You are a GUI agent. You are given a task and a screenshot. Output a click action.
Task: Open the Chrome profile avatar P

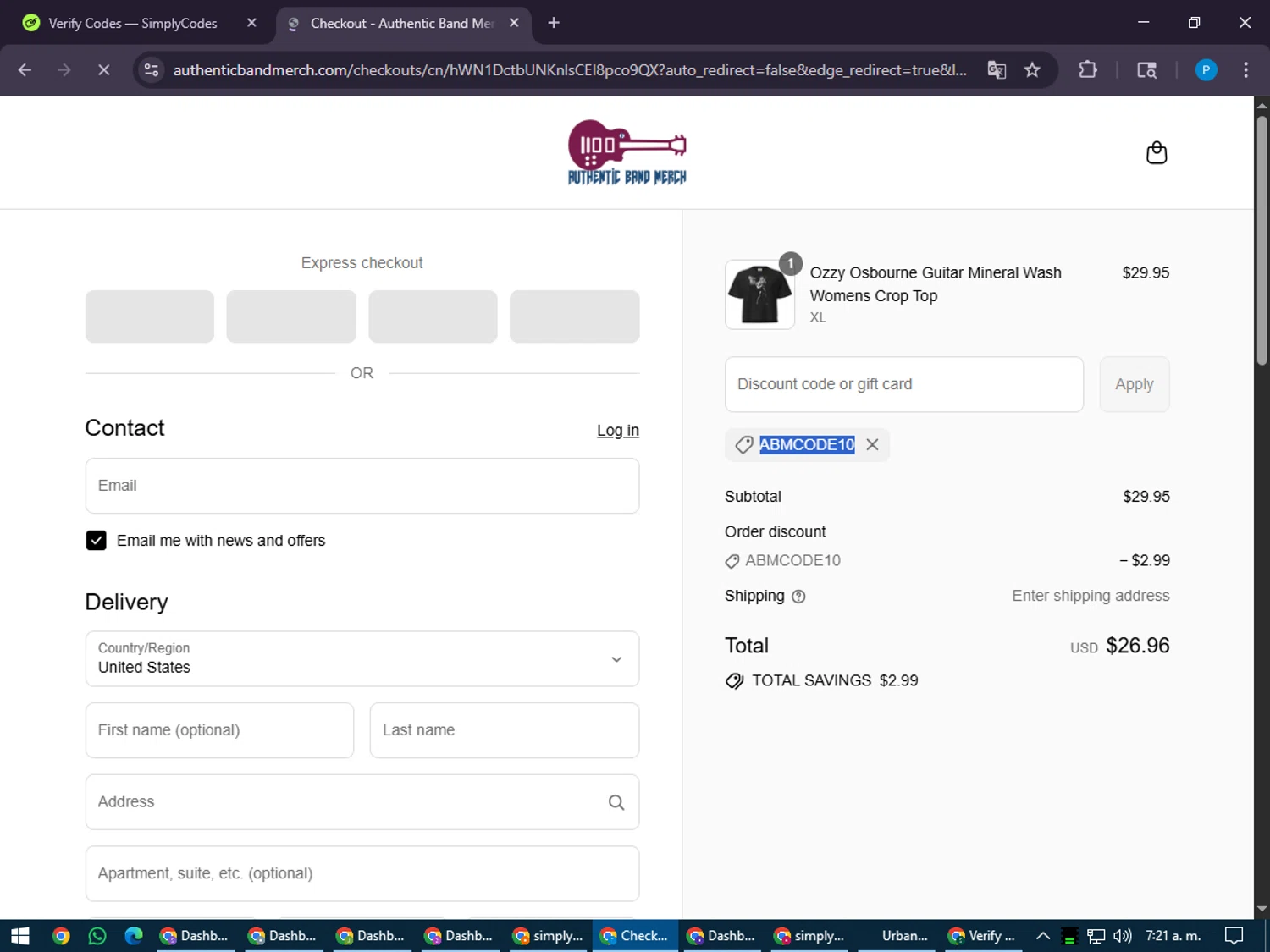pyautogui.click(x=1206, y=70)
